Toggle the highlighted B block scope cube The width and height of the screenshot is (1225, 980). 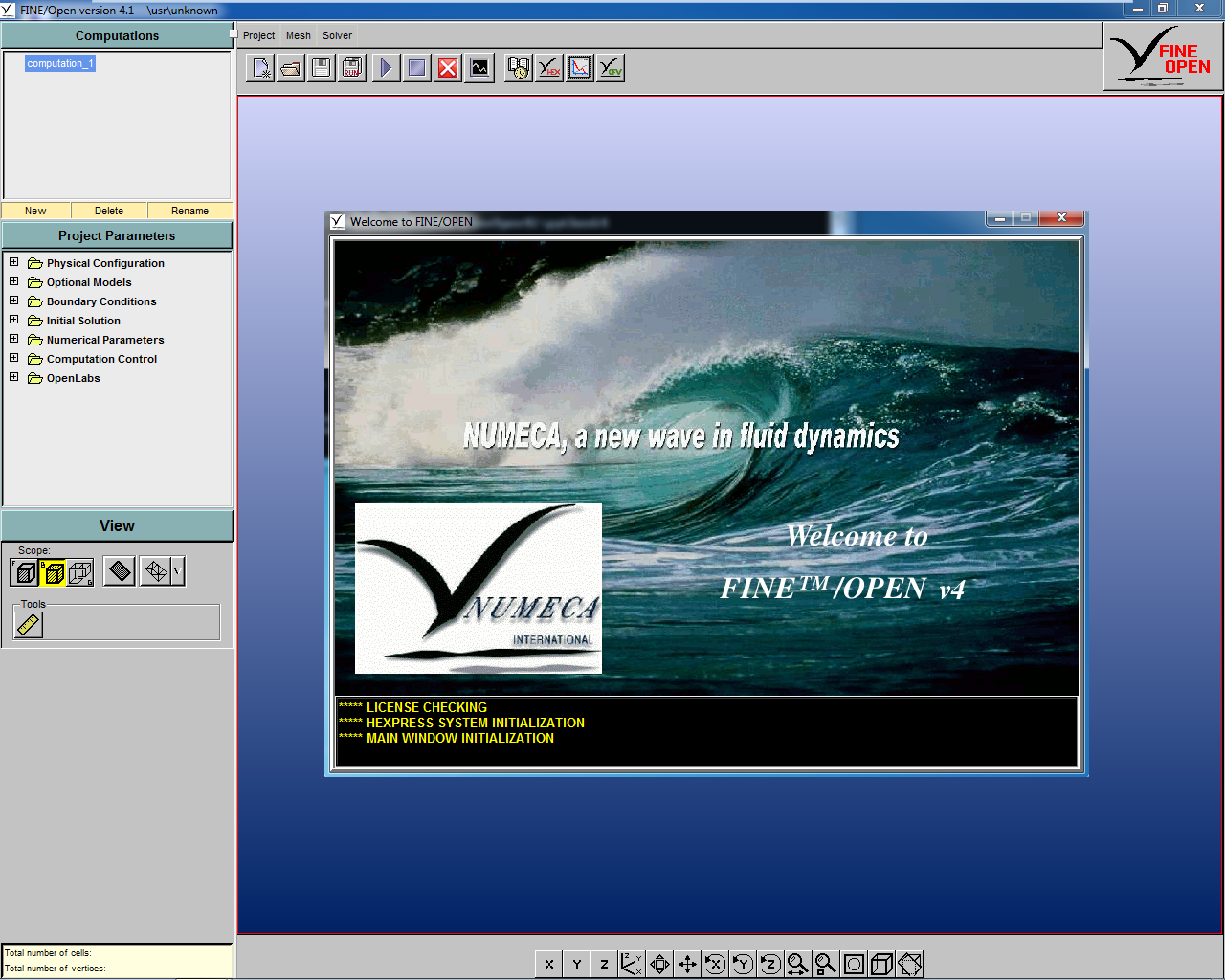coord(53,572)
